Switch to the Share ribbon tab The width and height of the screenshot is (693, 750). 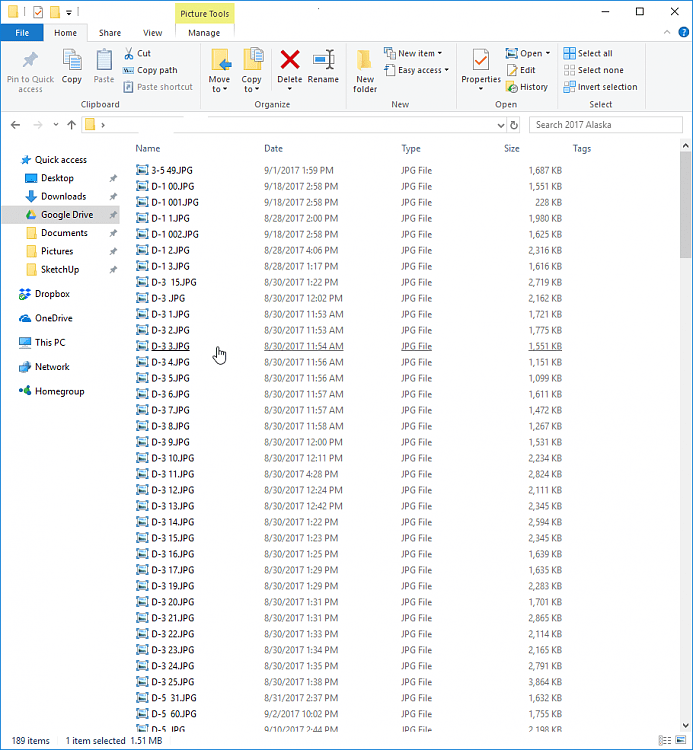pyautogui.click(x=110, y=33)
